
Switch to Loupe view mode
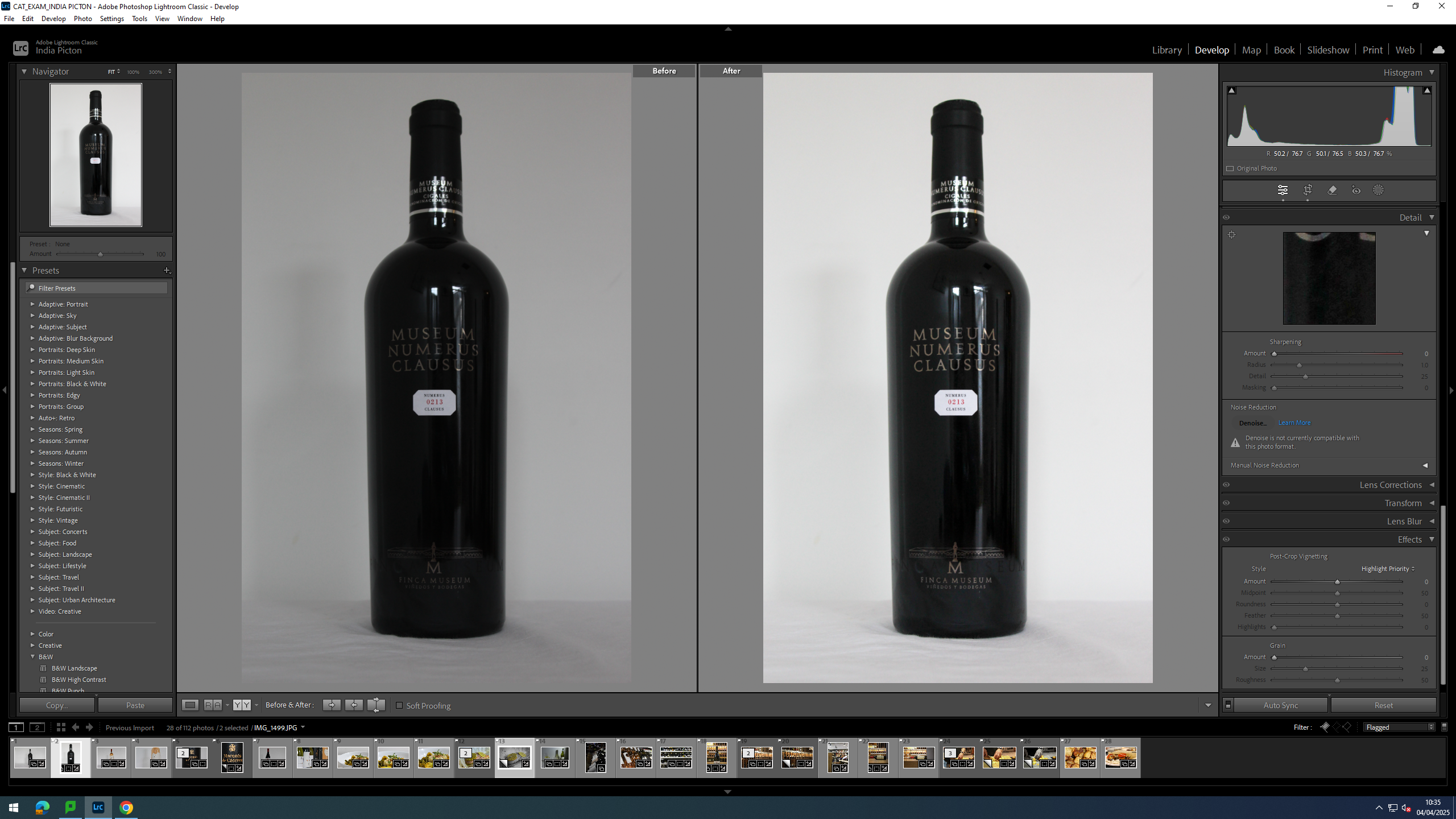coord(190,705)
